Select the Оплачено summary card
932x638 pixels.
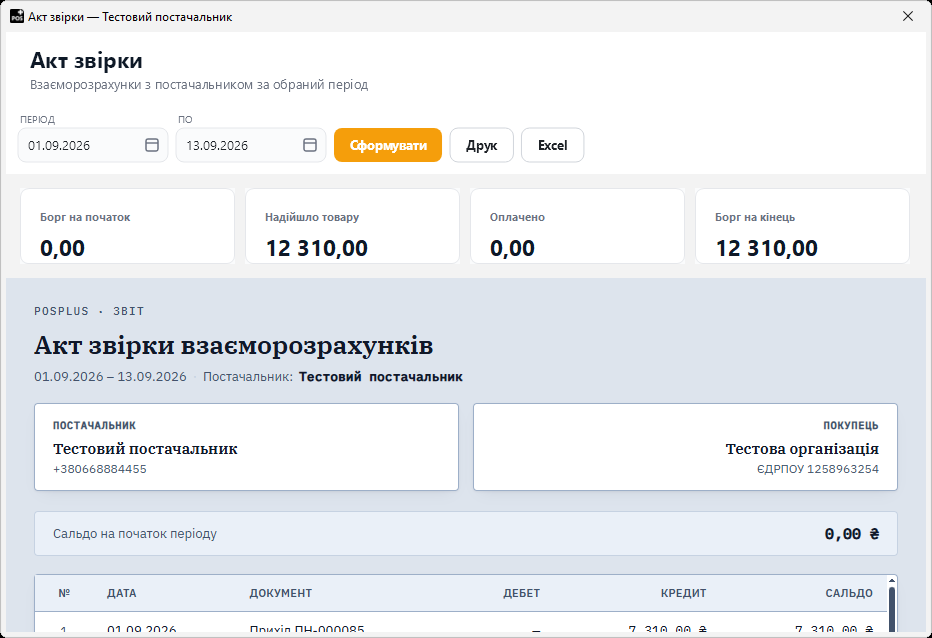coord(577,226)
